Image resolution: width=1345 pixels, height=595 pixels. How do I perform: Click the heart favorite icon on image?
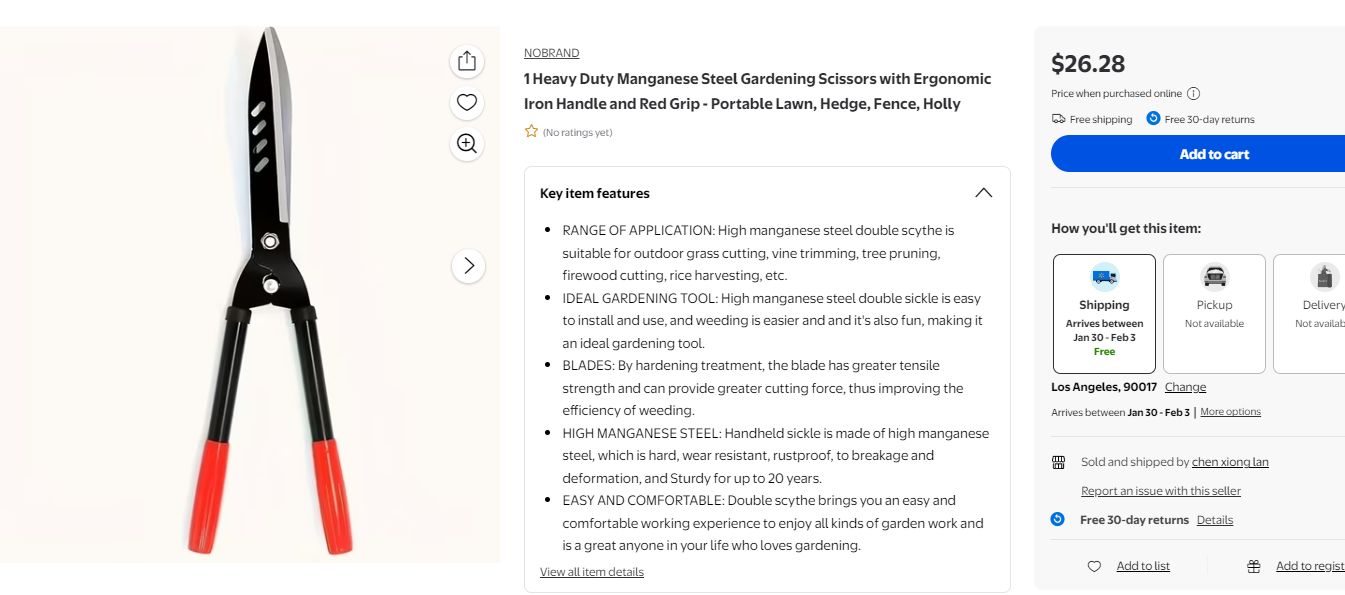[x=466, y=102]
